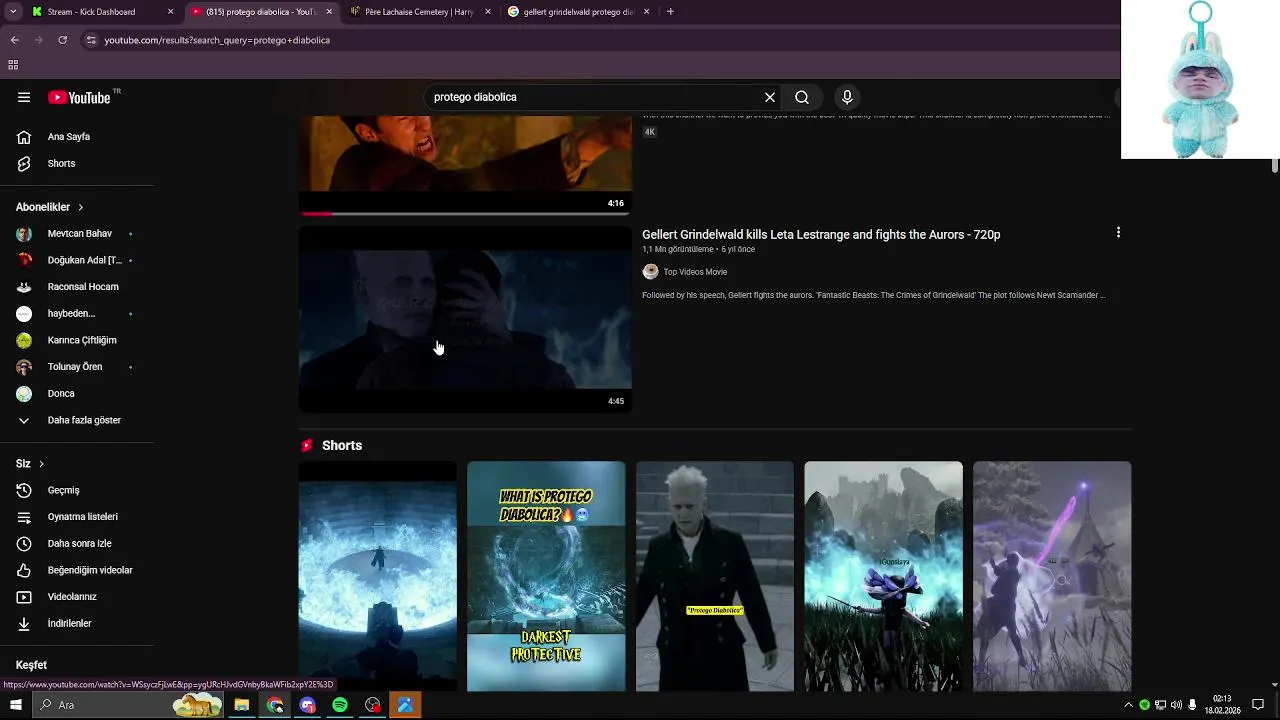
Task: Open the Gellert Grindelwald kills Leta Lestrange title
Action: [821, 234]
